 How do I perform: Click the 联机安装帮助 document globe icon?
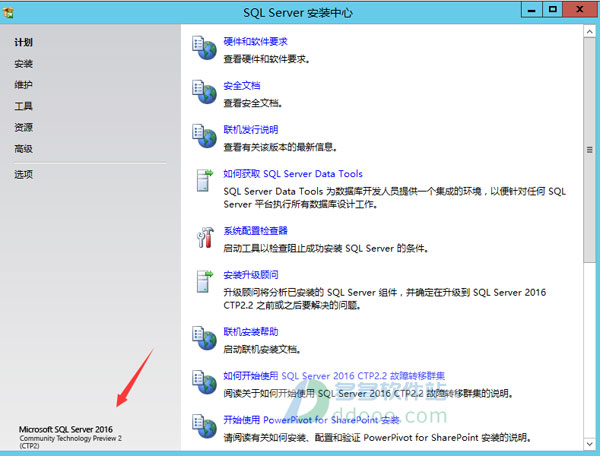point(204,338)
